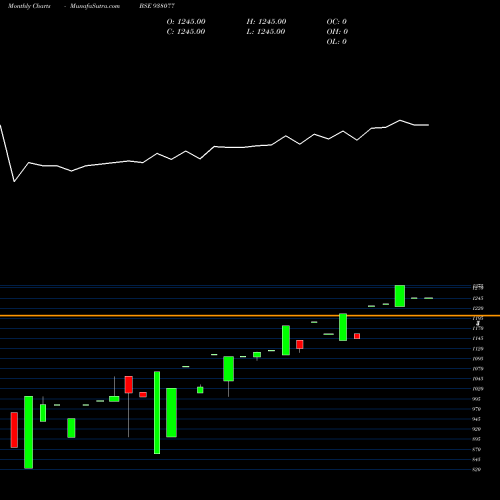
Task: Click the lowest dip of the white line chart
Action: [x=14, y=181]
